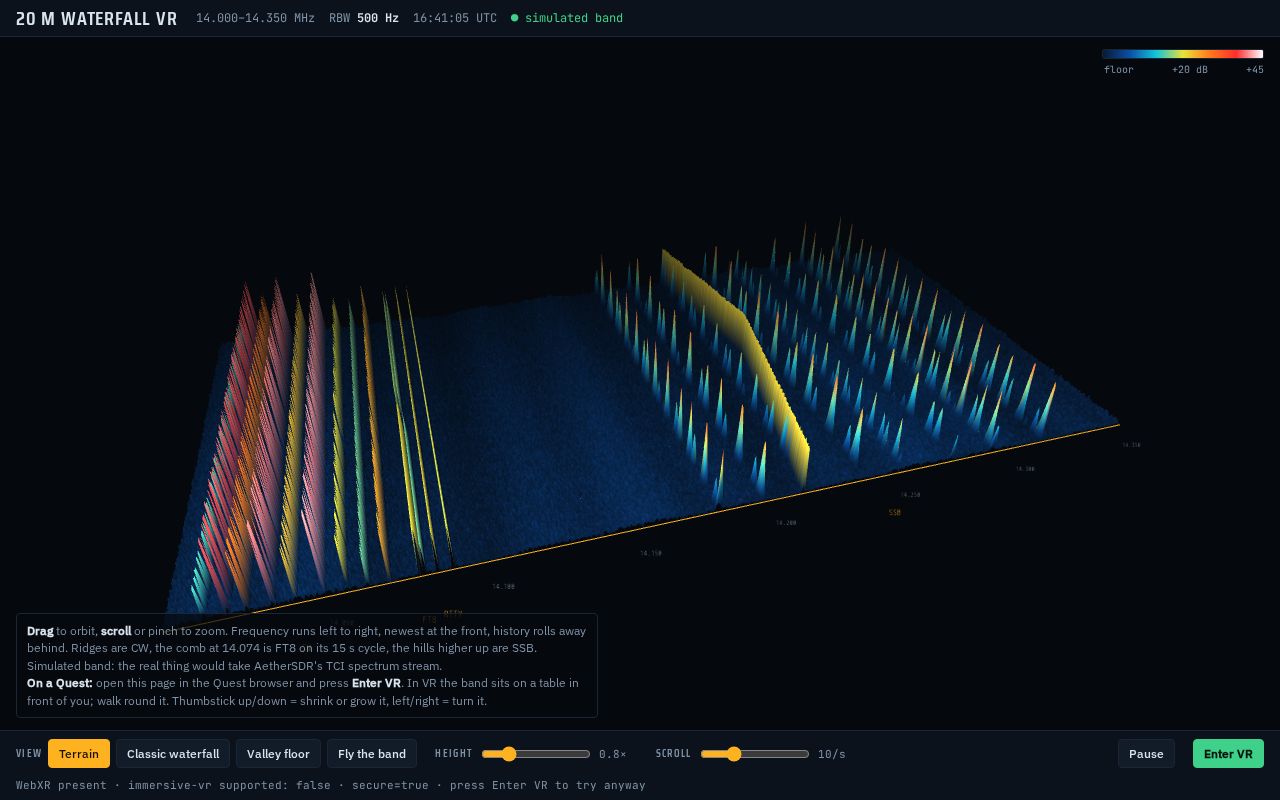Viewport: 1280px width, 800px height.
Task: Click the 14.100 frequency axis label
Action: pos(503,587)
